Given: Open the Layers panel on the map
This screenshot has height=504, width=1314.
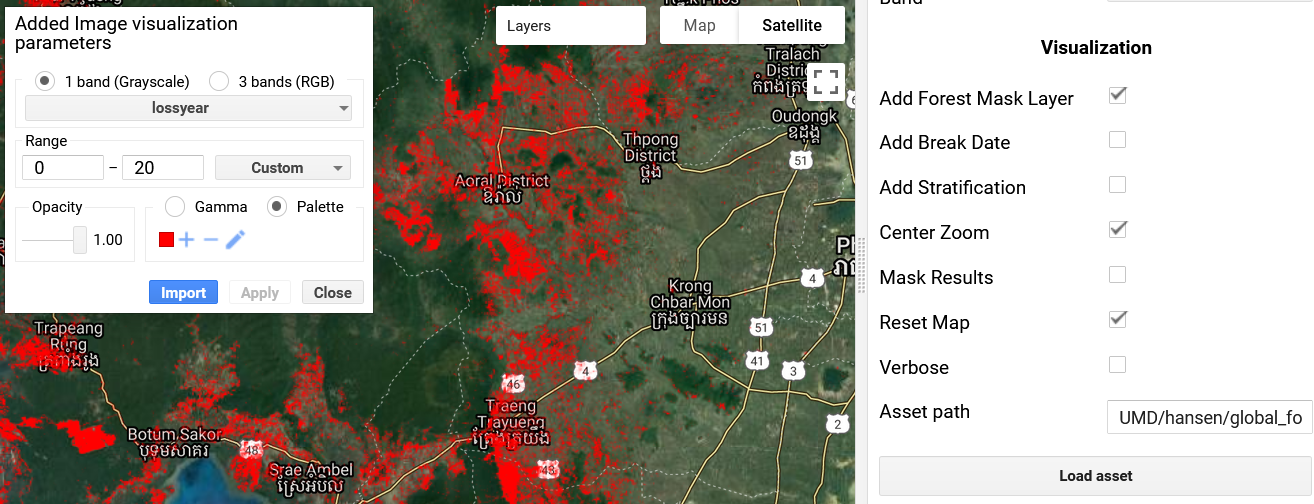Looking at the screenshot, I should tap(570, 26).
